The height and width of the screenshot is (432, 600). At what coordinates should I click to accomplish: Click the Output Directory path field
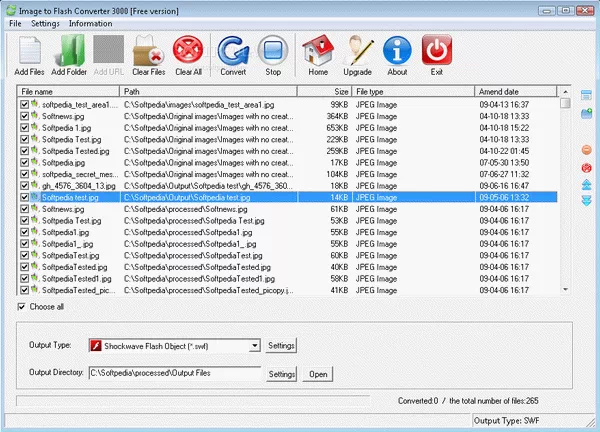tap(175, 373)
